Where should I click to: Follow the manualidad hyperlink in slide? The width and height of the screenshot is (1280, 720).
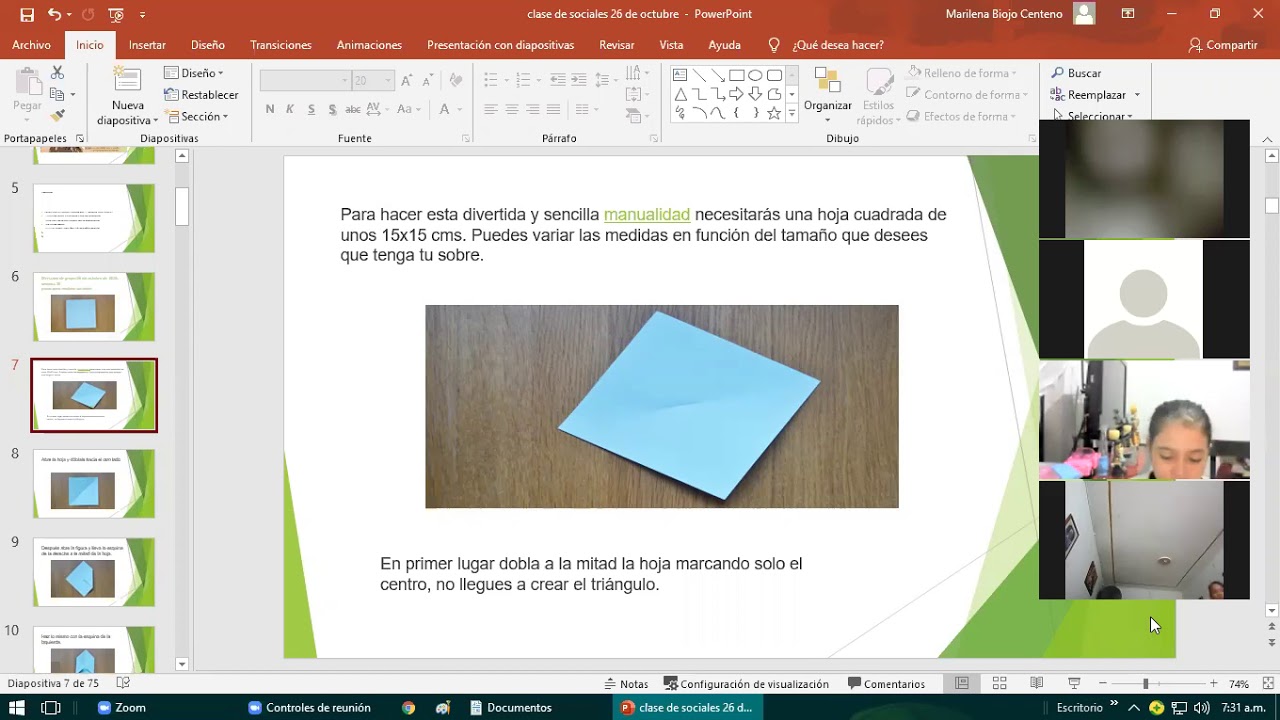coord(647,214)
